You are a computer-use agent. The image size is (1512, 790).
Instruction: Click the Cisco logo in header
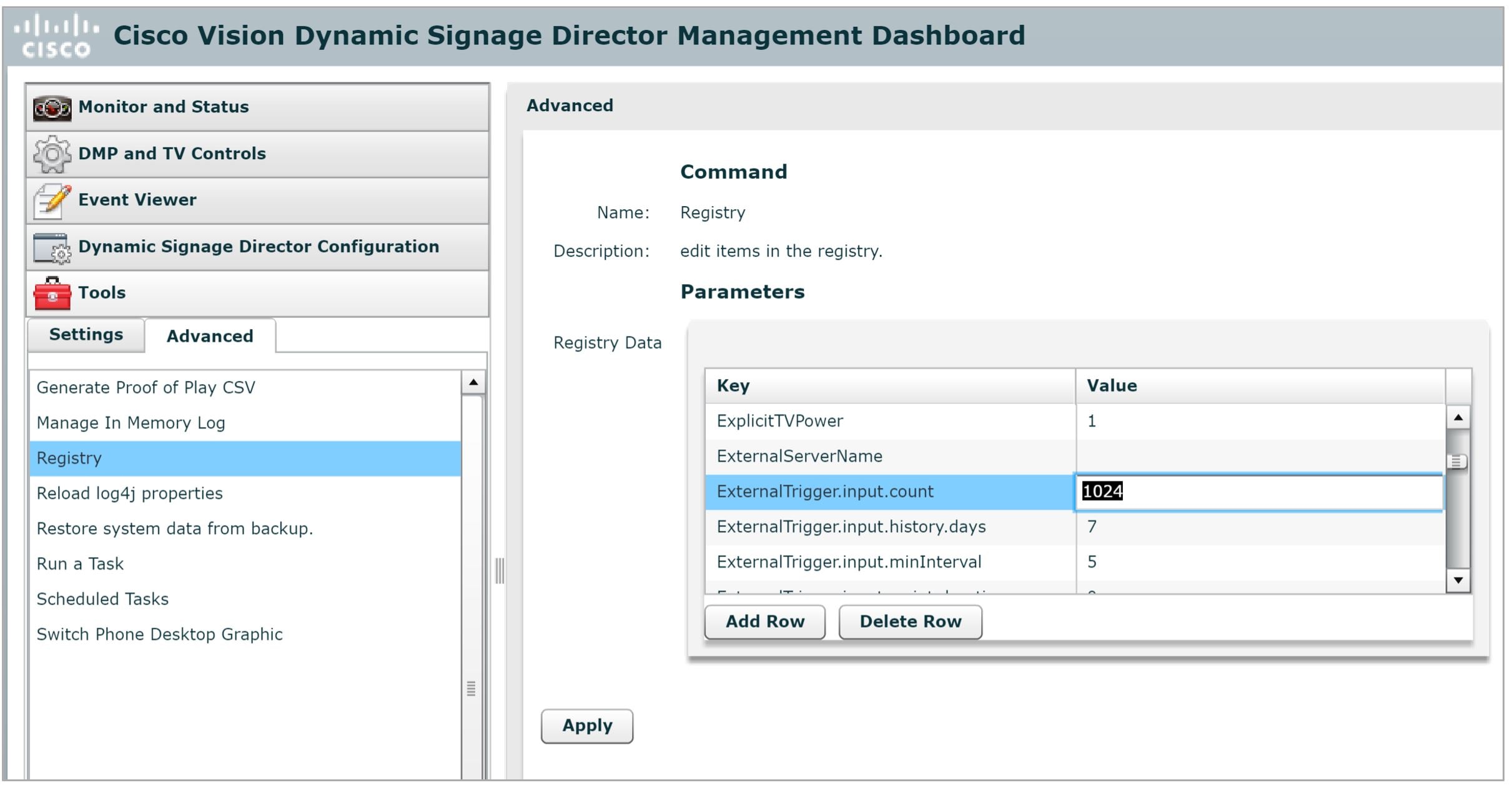[56, 36]
